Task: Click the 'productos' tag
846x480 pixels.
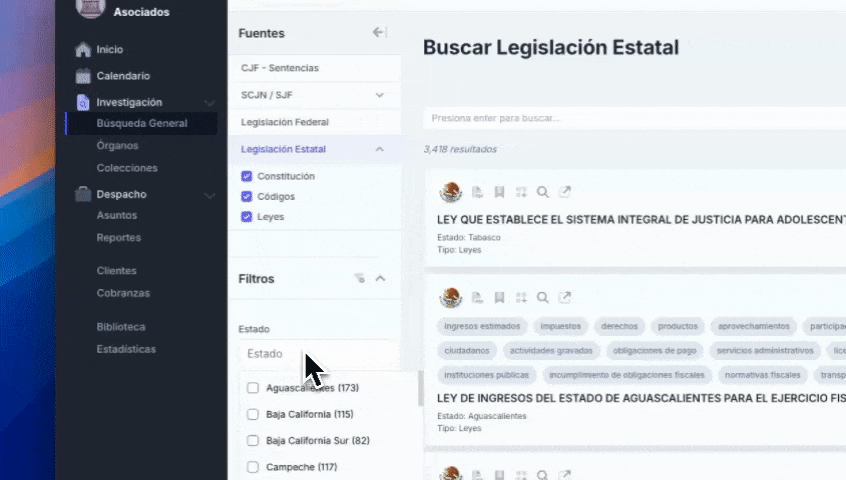Action: click(x=678, y=326)
